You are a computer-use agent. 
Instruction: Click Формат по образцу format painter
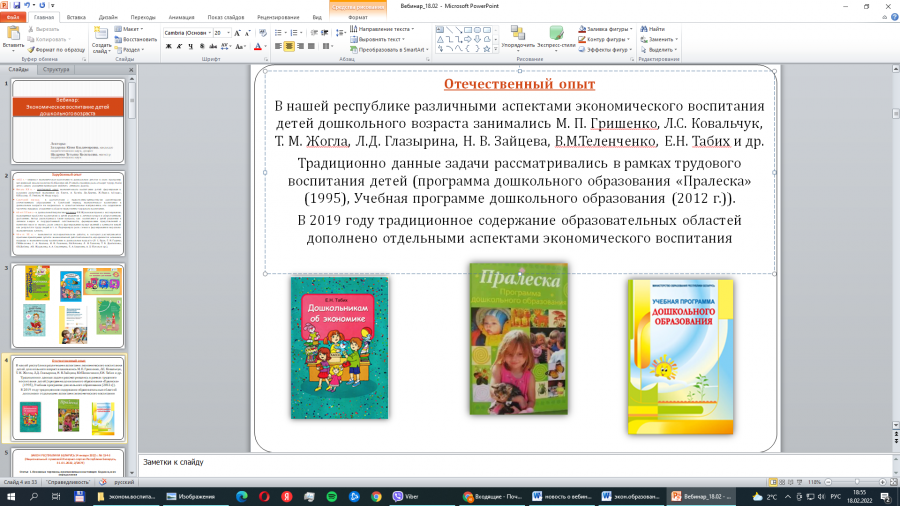pyautogui.click(x=56, y=50)
